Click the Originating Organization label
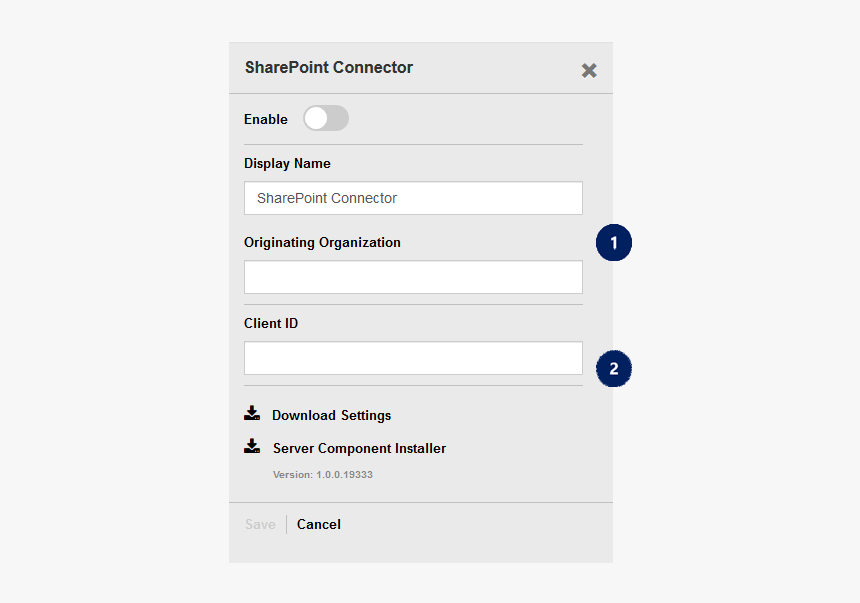Viewport: 860px width, 603px height. pyautogui.click(x=322, y=243)
